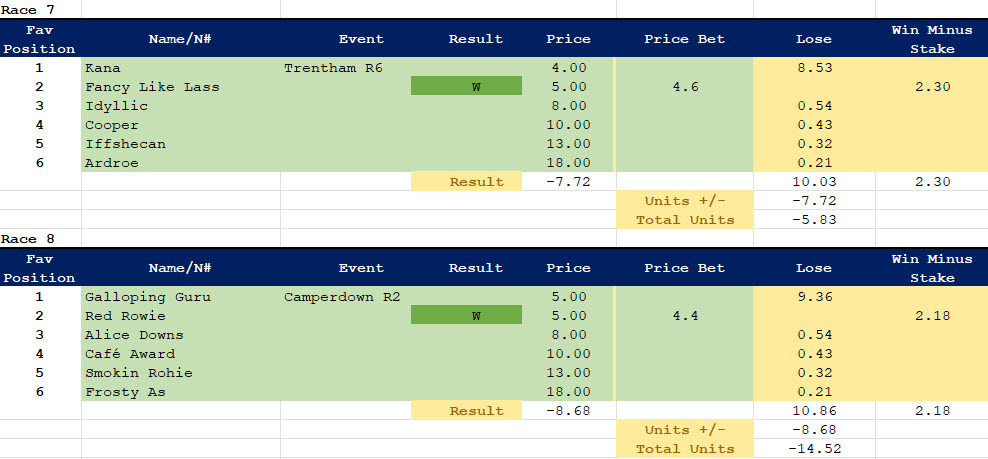Click the Iffshecan name cell

click(x=125, y=144)
